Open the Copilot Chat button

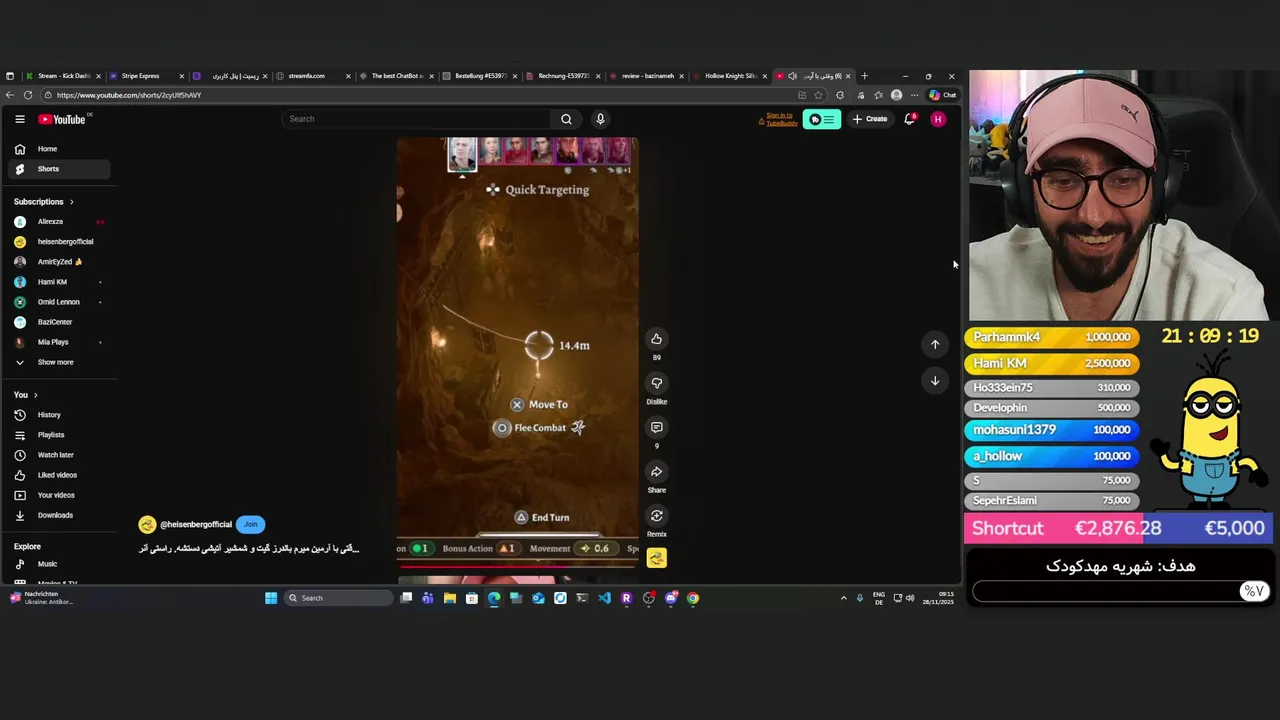pyautogui.click(x=942, y=95)
